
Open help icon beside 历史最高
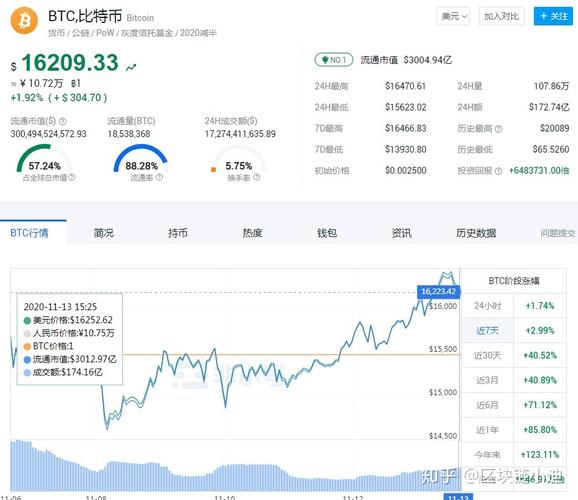coord(498,129)
